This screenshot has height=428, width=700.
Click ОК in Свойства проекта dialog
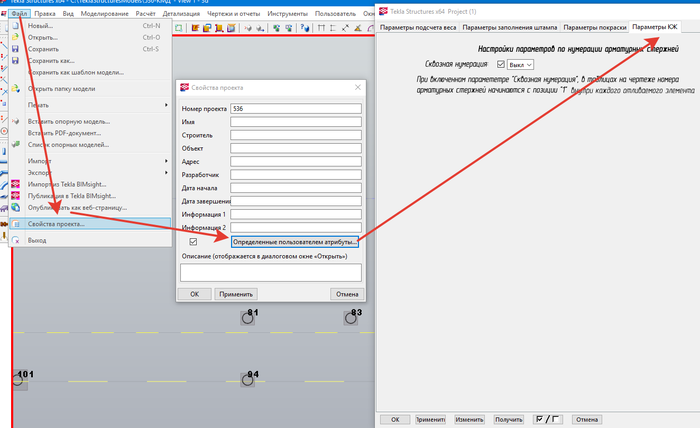pos(195,294)
